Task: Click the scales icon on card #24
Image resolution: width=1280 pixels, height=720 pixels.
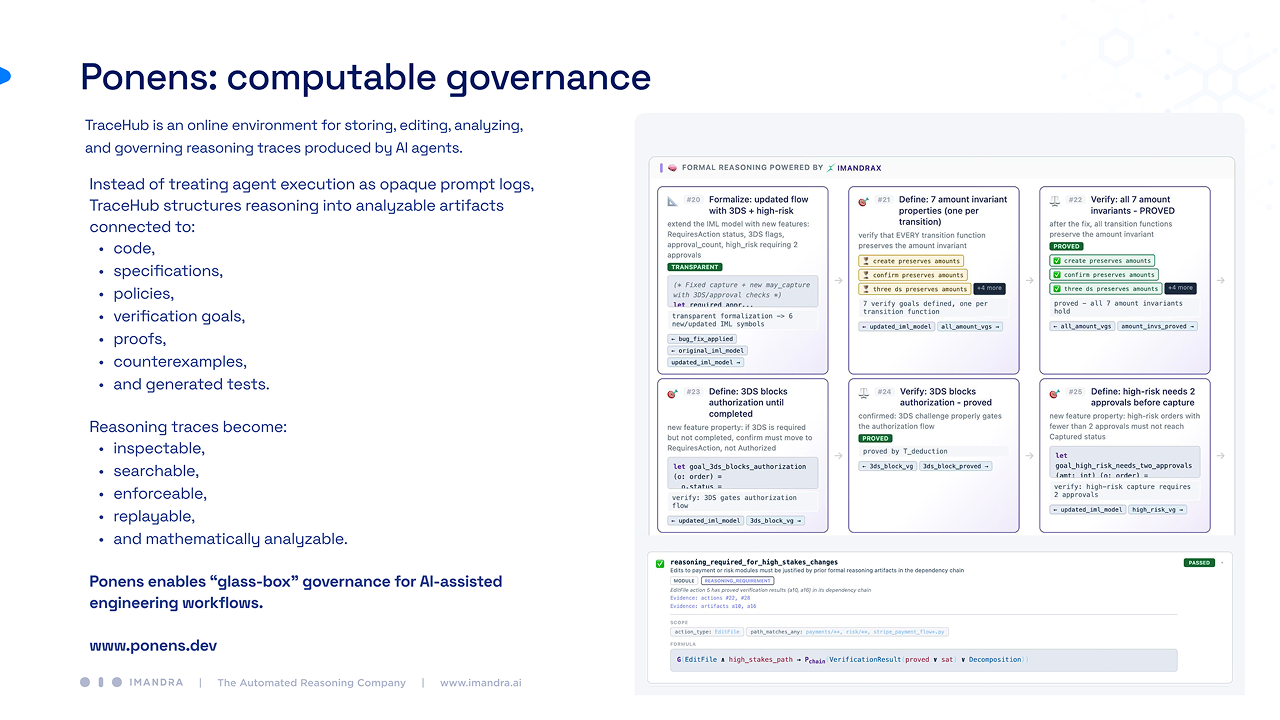Action: click(x=863, y=392)
